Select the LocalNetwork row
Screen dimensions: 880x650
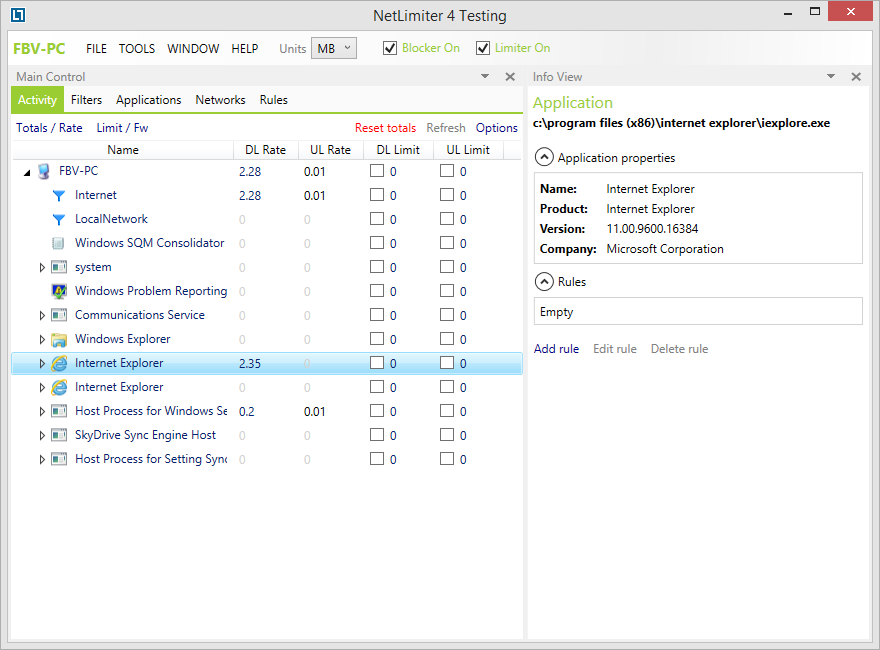(267, 219)
